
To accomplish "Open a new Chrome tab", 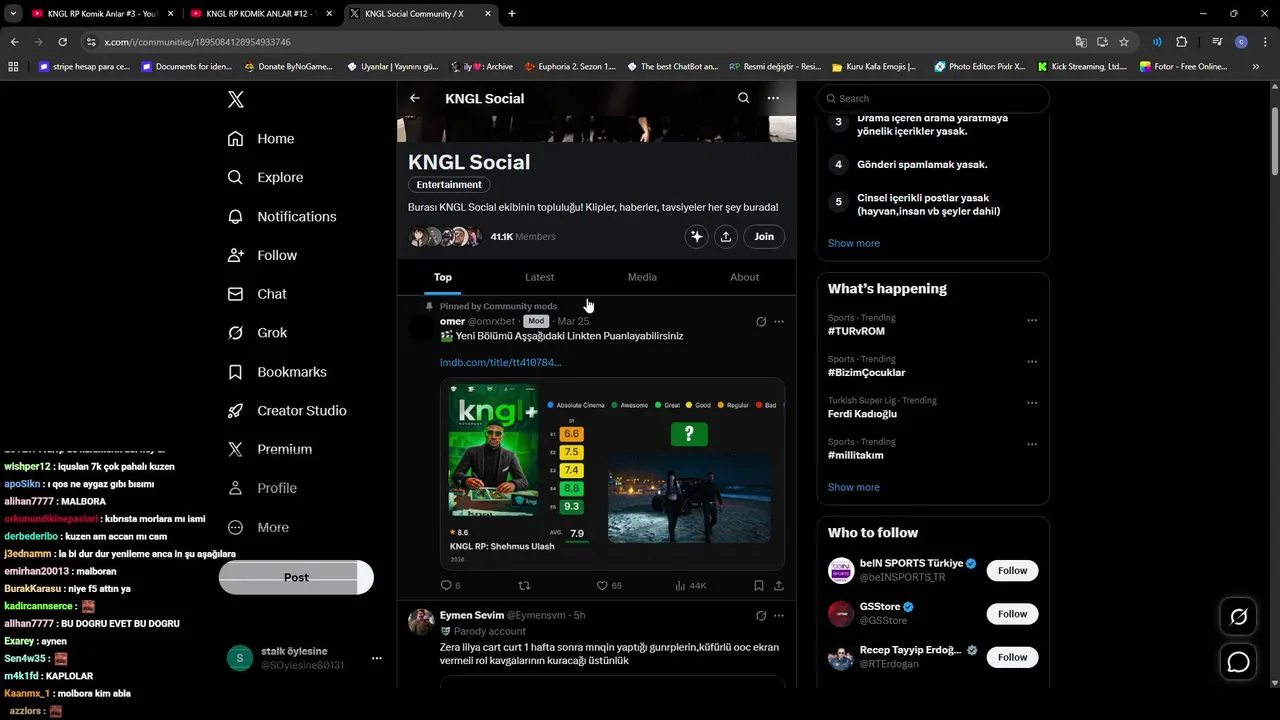I will (x=512, y=14).
